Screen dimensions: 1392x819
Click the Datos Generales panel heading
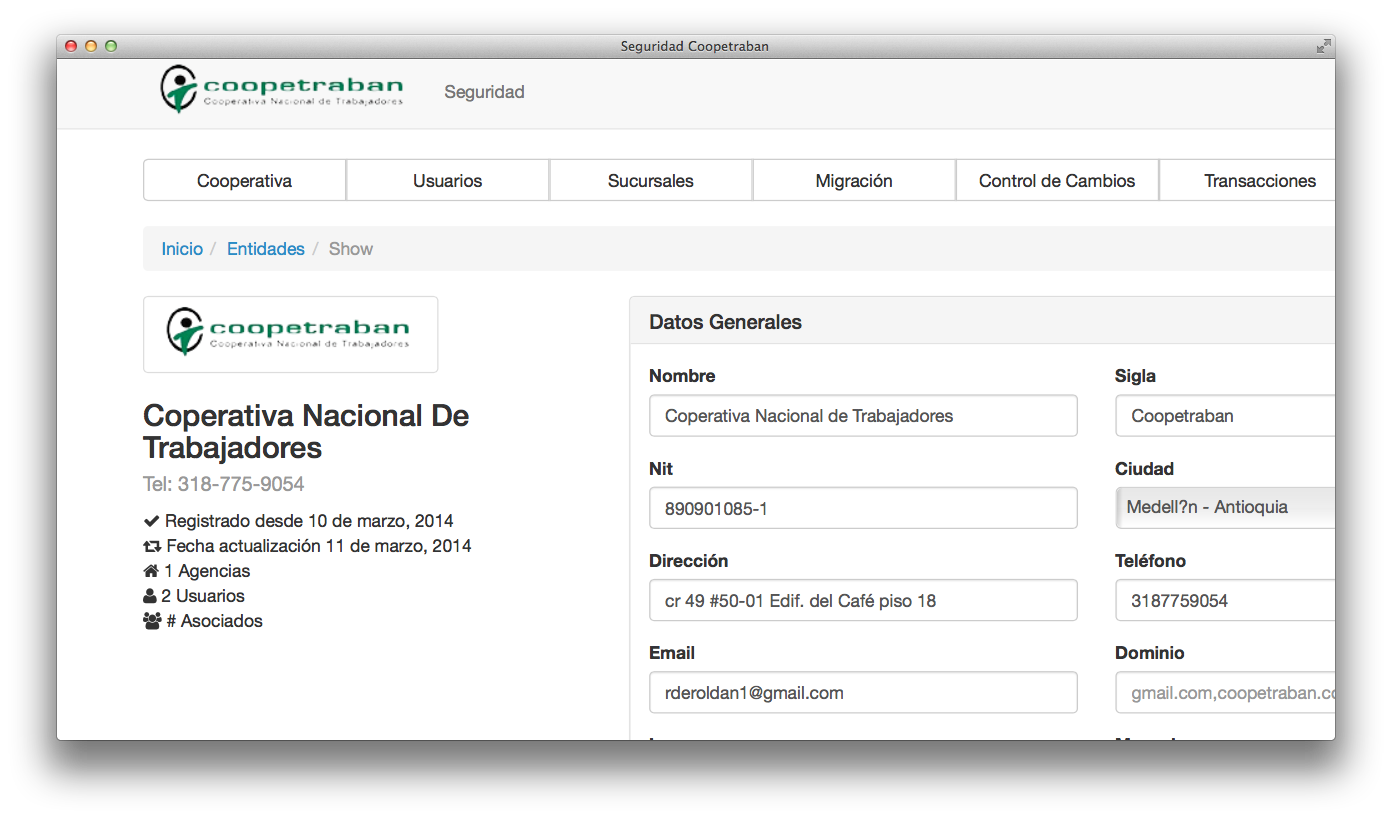(x=725, y=322)
